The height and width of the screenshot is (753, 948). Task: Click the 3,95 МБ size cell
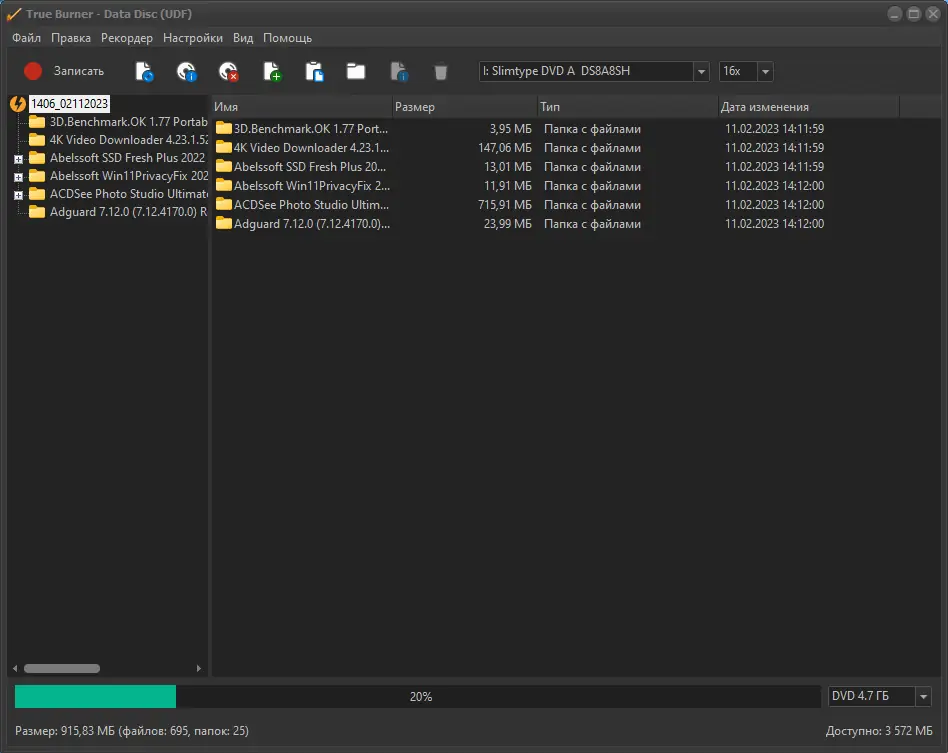pyautogui.click(x=510, y=129)
